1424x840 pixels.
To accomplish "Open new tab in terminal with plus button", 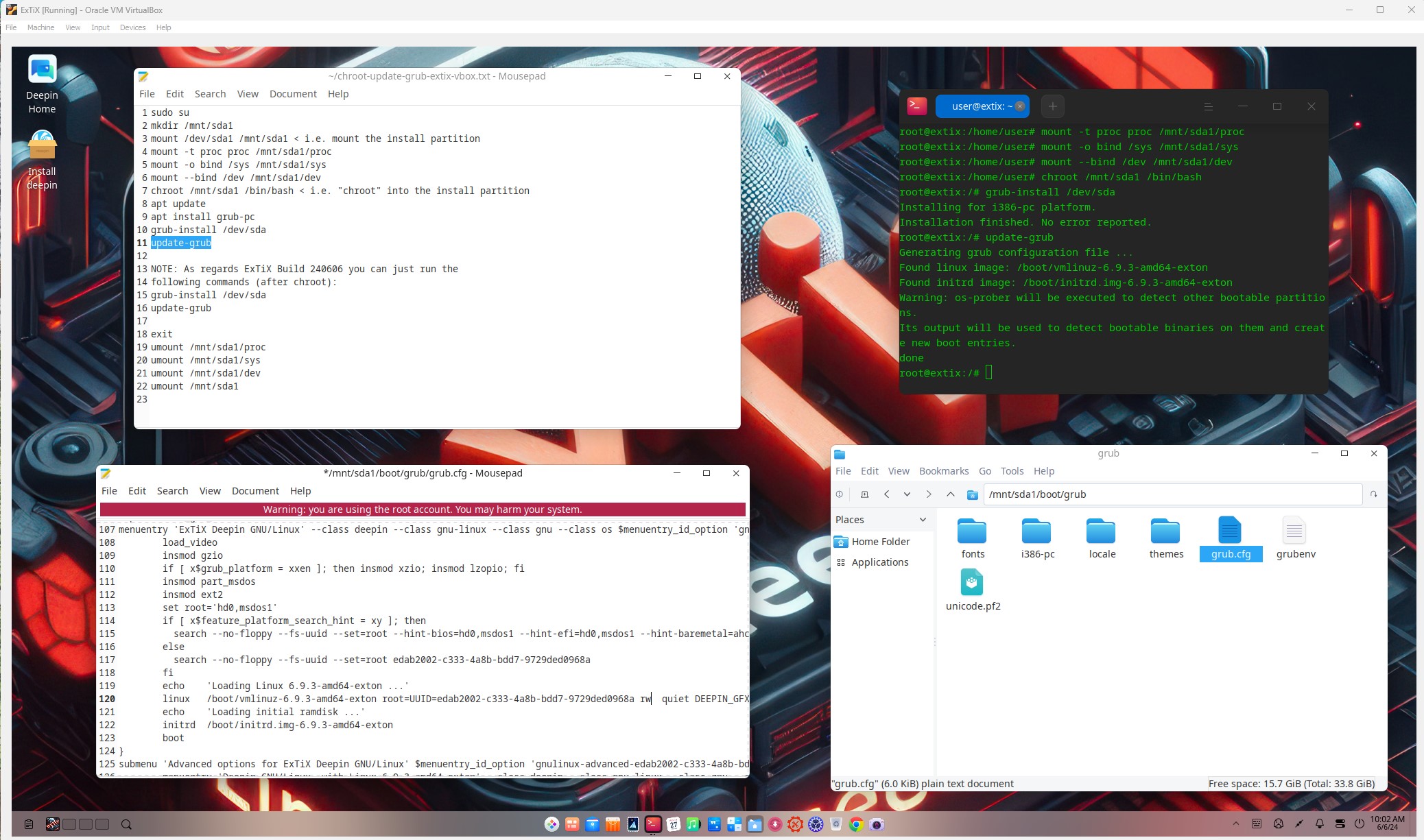I will pyautogui.click(x=1052, y=106).
